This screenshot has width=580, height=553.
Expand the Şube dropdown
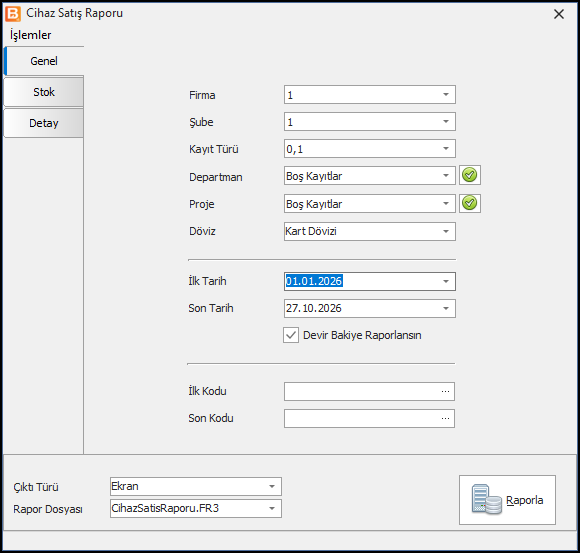[x=446, y=122]
